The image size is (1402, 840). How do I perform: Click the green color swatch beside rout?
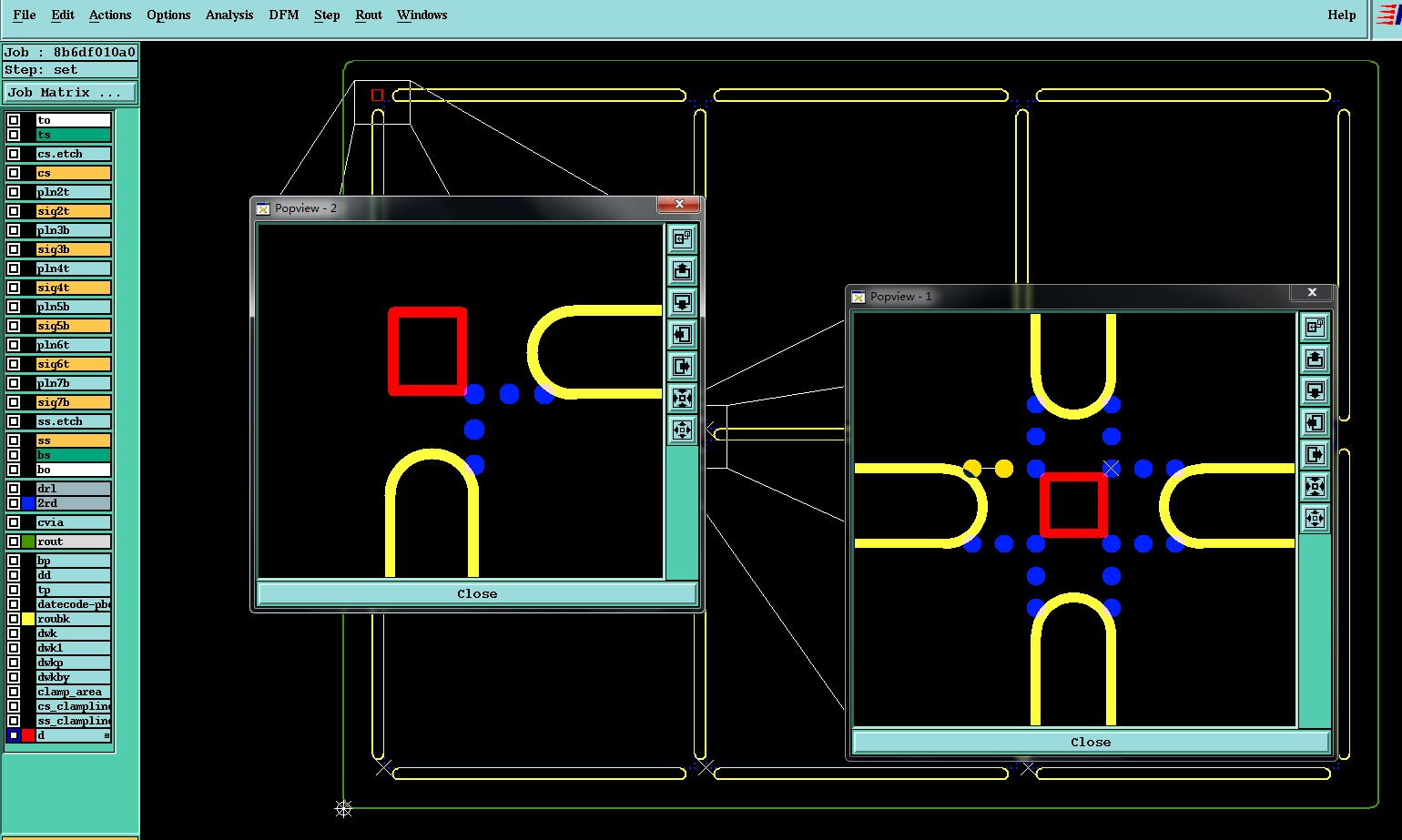tap(28, 541)
